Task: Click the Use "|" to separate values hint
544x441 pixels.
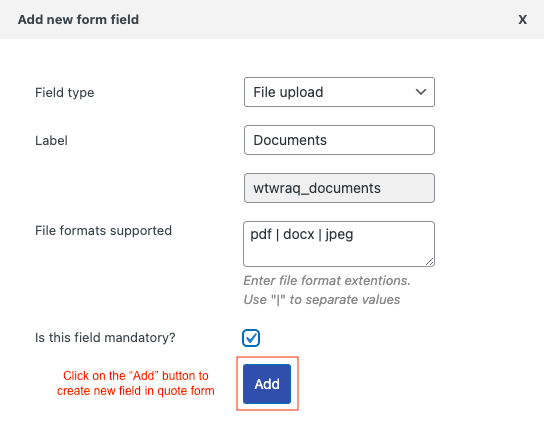Action: pyautogui.click(x=322, y=299)
